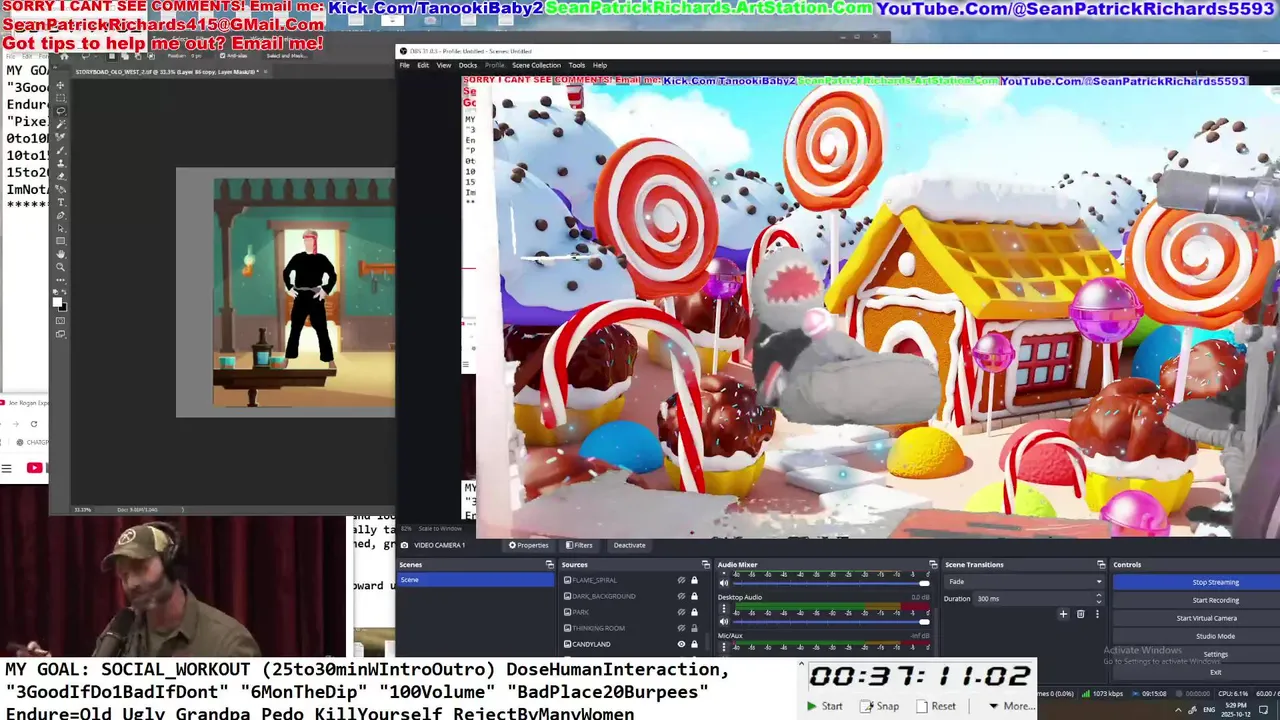Select the Scene item in Scenes list
The width and height of the screenshot is (1280, 720).
tap(474, 580)
